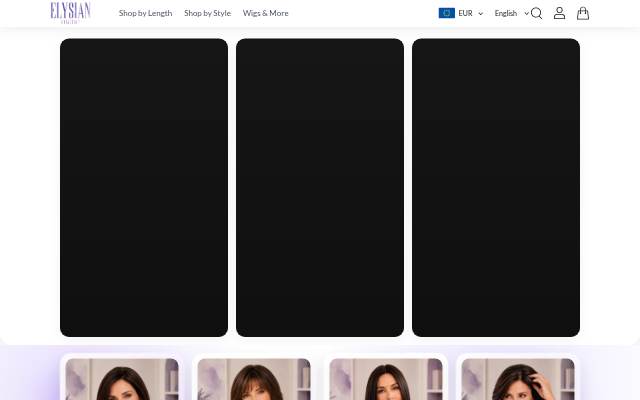Select the third dark video card
Viewport: 640px width, 400px height.
point(496,188)
